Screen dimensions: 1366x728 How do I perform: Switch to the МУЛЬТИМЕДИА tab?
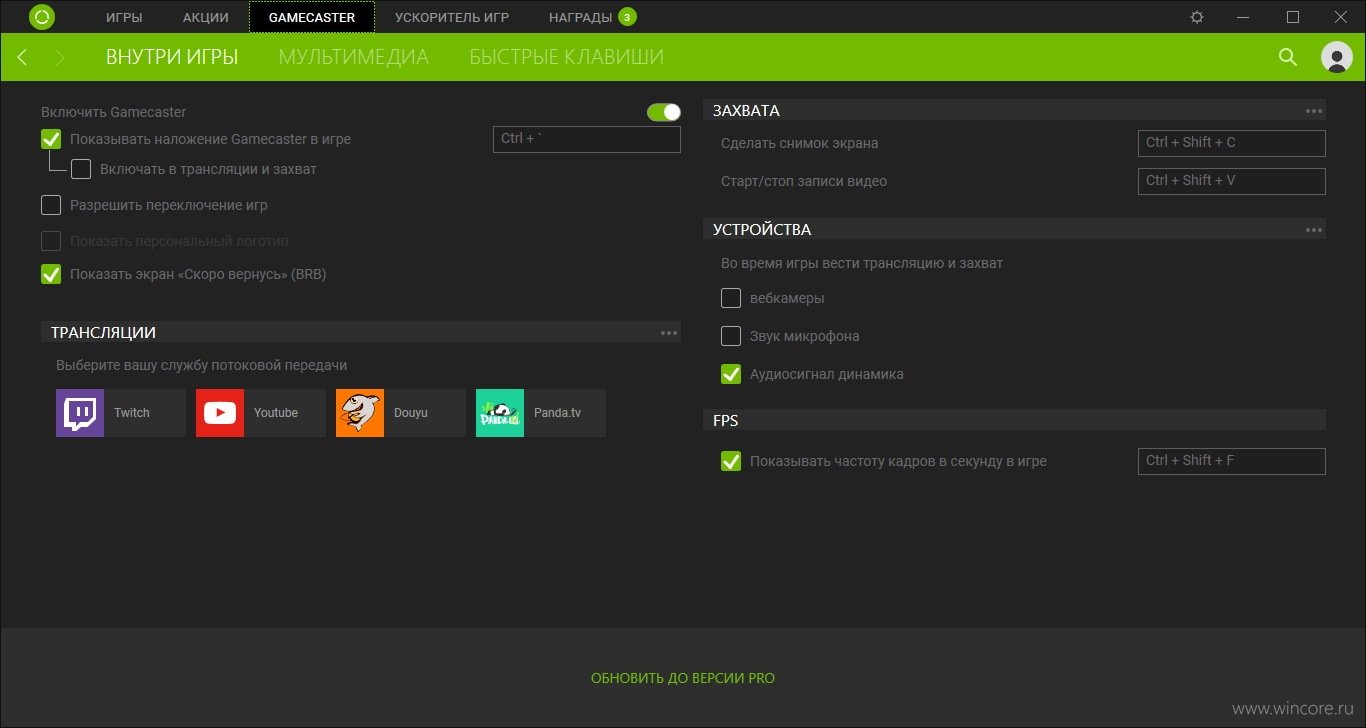[x=353, y=57]
